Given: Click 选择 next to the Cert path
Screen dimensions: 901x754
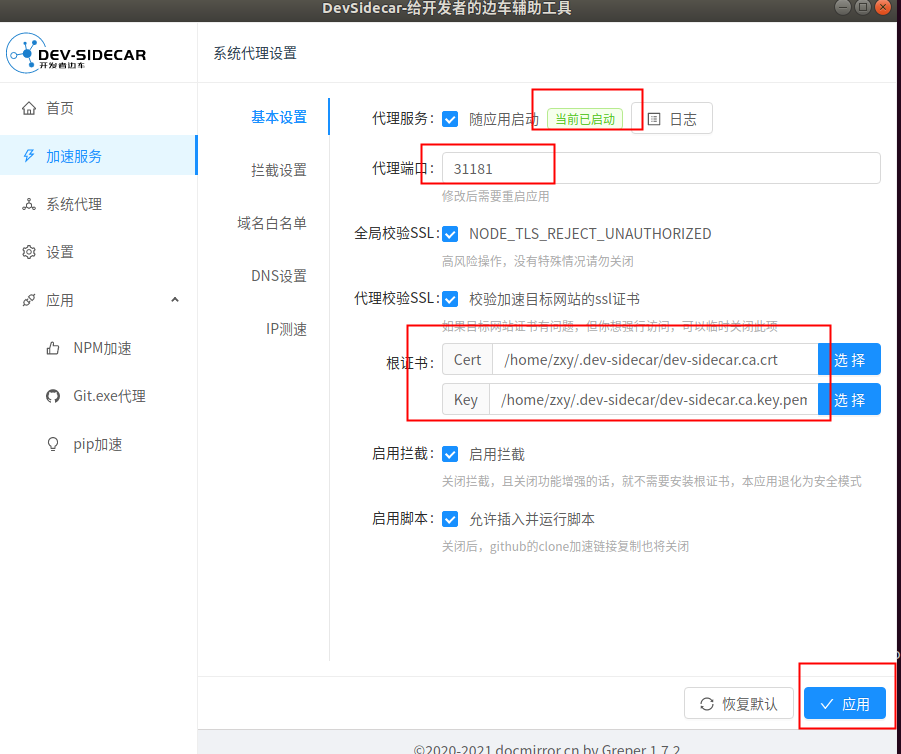Looking at the screenshot, I should pos(849,359).
